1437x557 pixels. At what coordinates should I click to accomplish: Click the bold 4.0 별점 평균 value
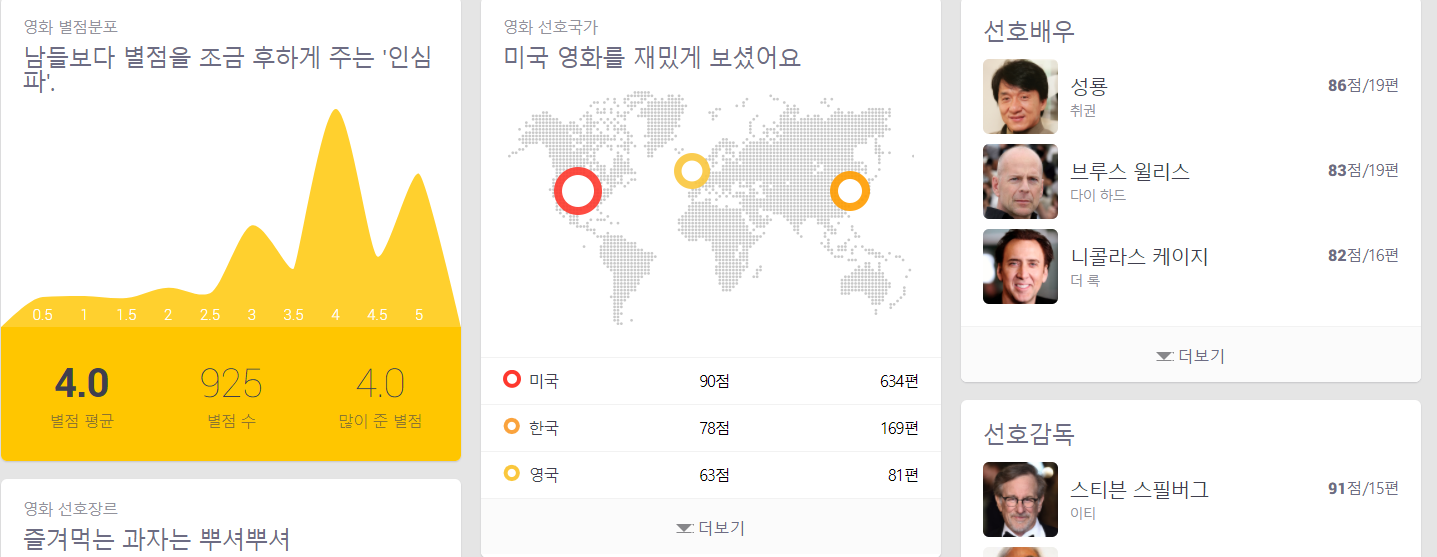coord(82,384)
